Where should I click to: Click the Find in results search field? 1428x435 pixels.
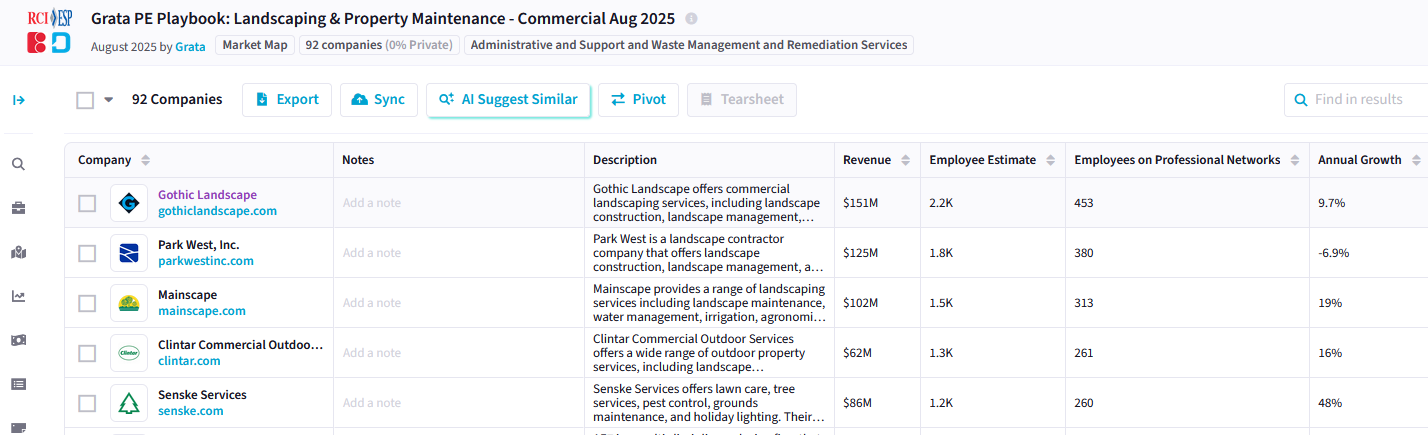coord(1356,100)
